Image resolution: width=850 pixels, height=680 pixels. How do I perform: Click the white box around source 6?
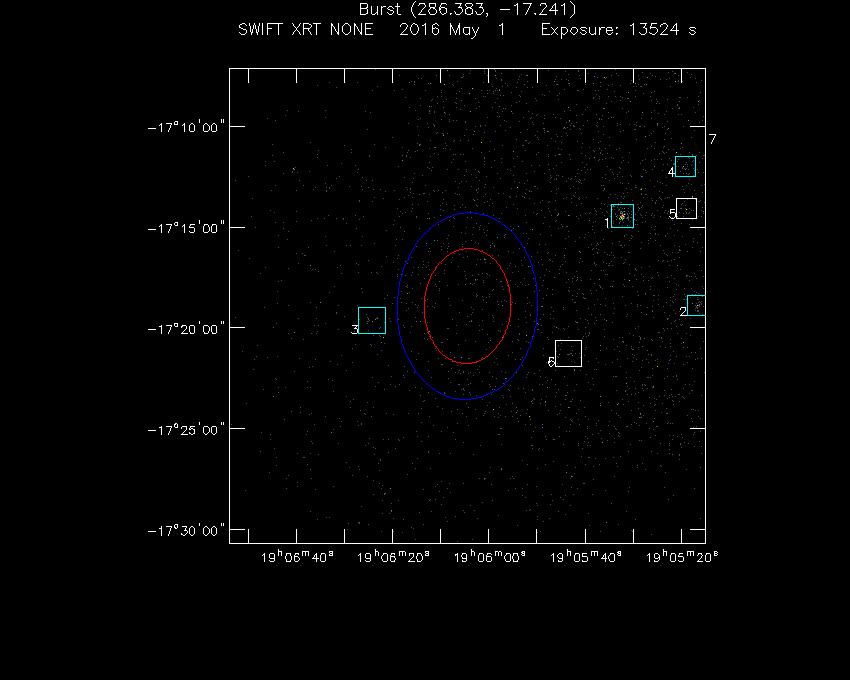point(569,354)
